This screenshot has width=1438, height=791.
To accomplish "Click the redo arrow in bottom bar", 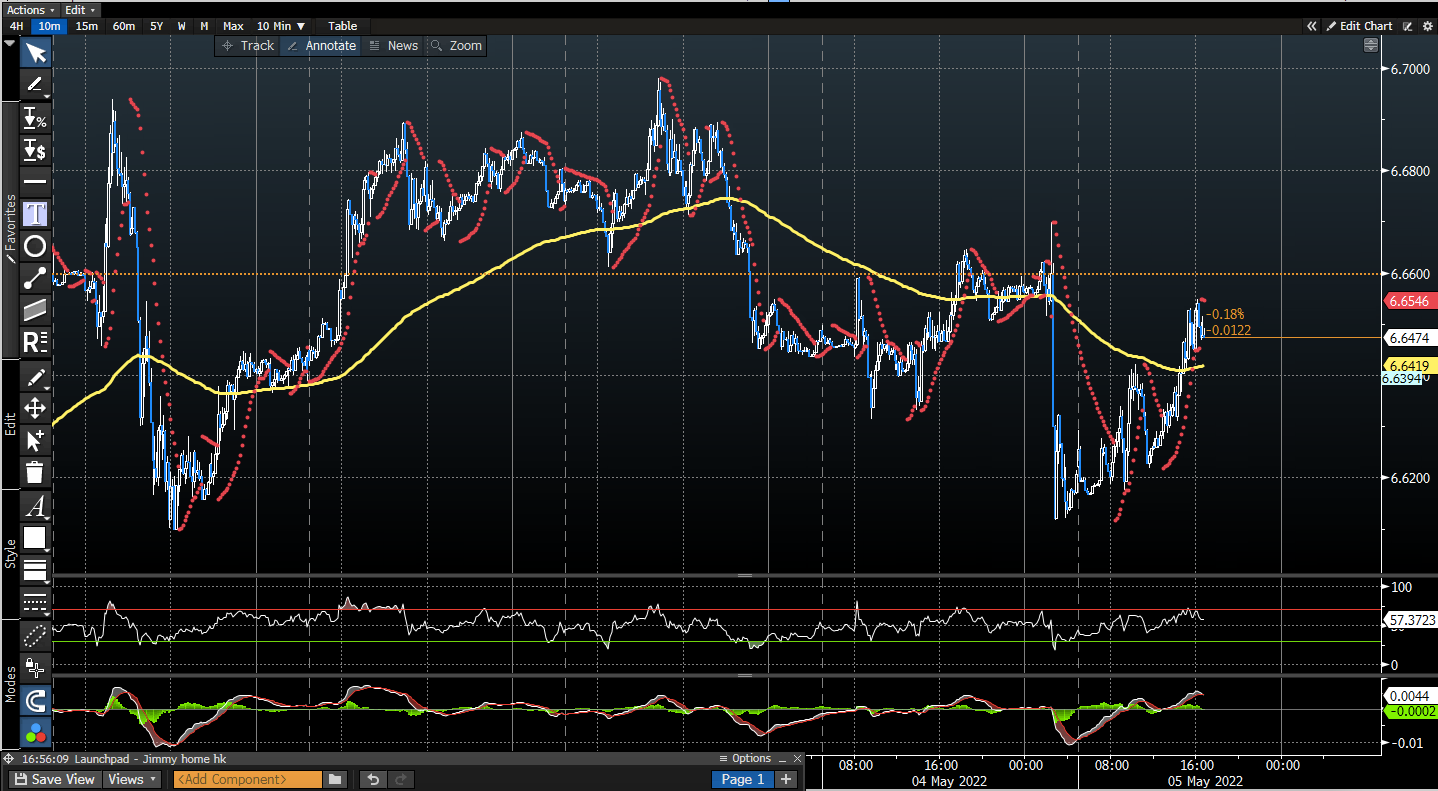I will pyautogui.click(x=400, y=780).
